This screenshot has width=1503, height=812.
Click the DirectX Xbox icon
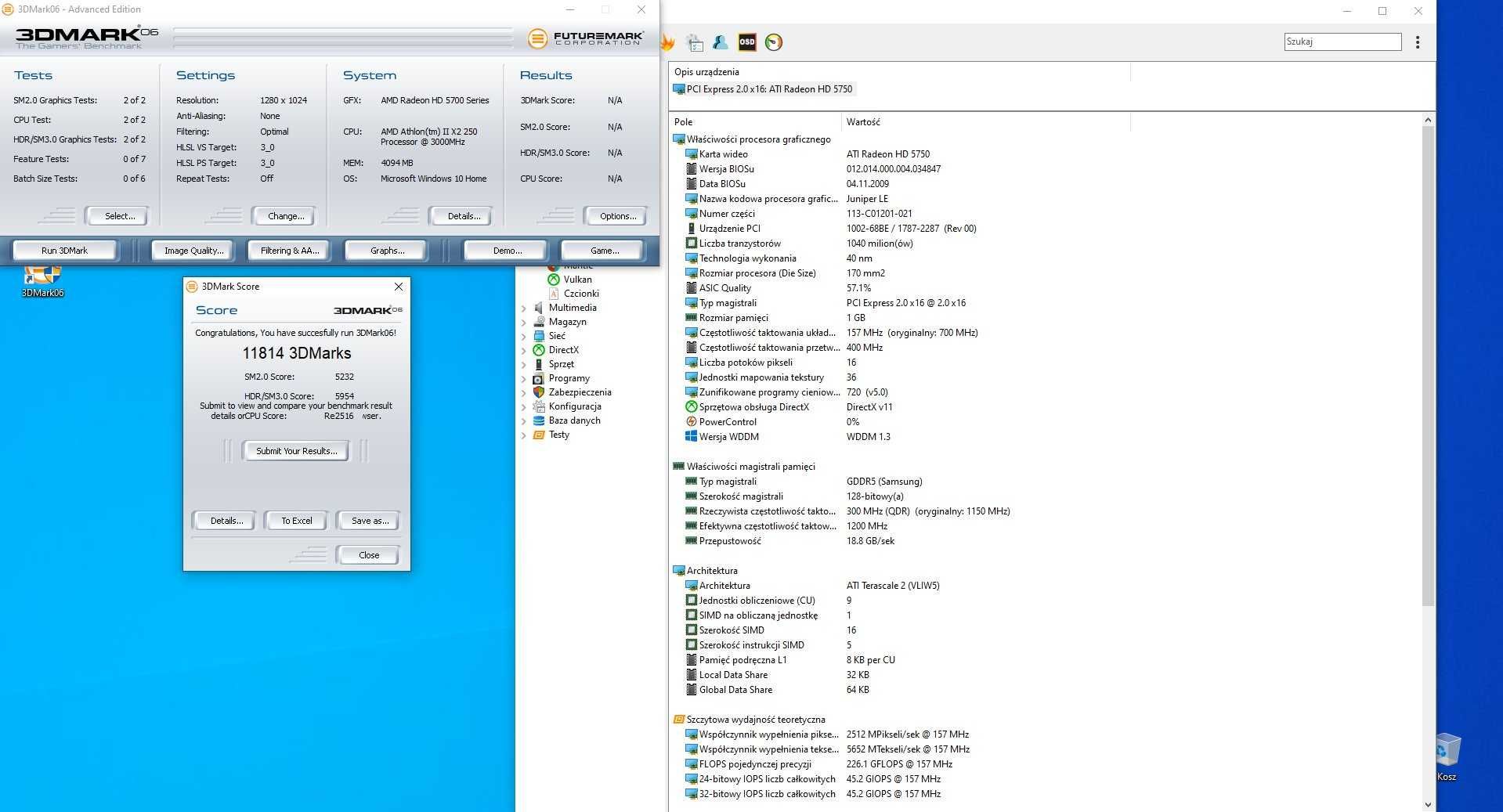(539, 350)
